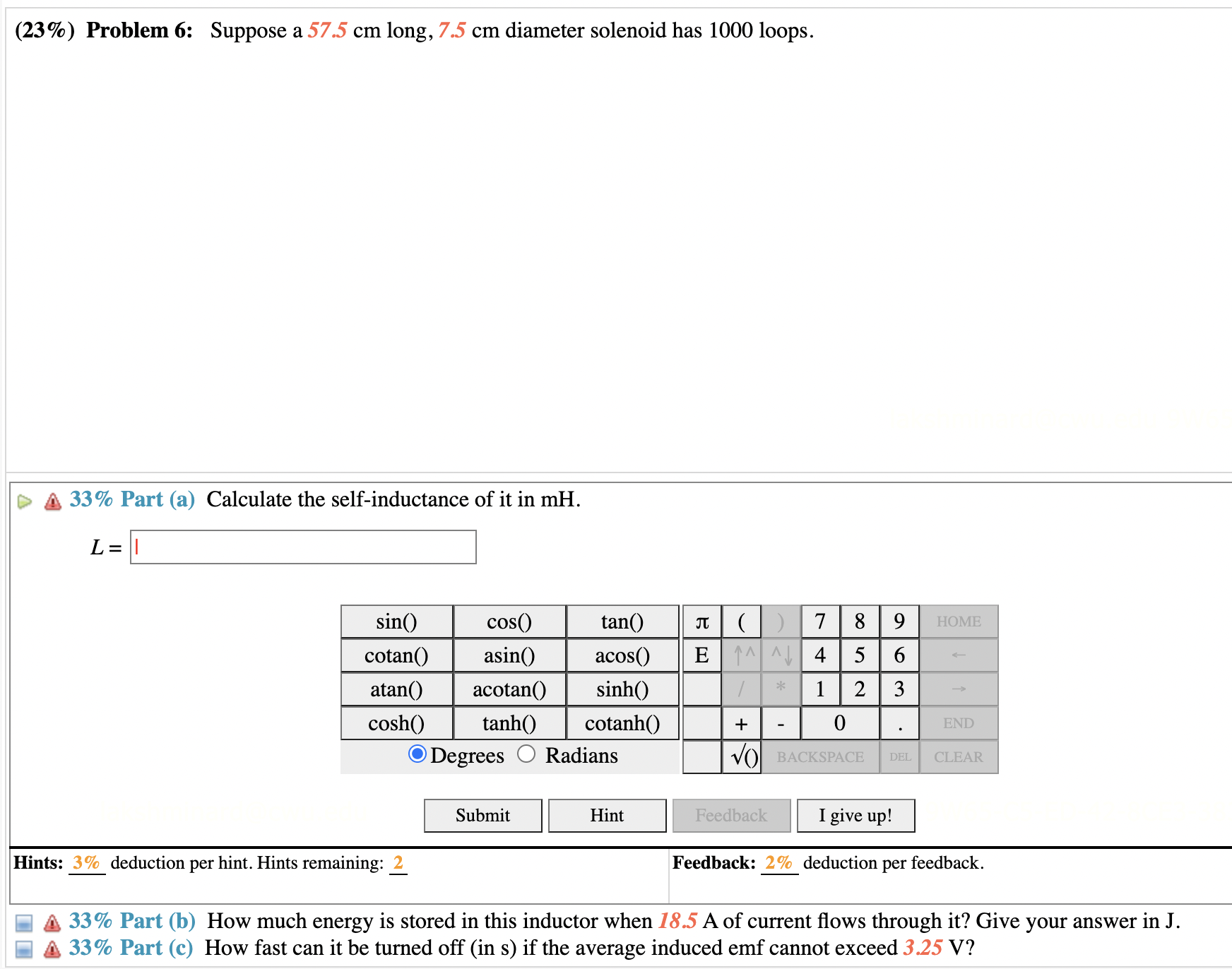The width and height of the screenshot is (1232, 969).
Task: Select the Radians radio button
Action: (x=526, y=755)
